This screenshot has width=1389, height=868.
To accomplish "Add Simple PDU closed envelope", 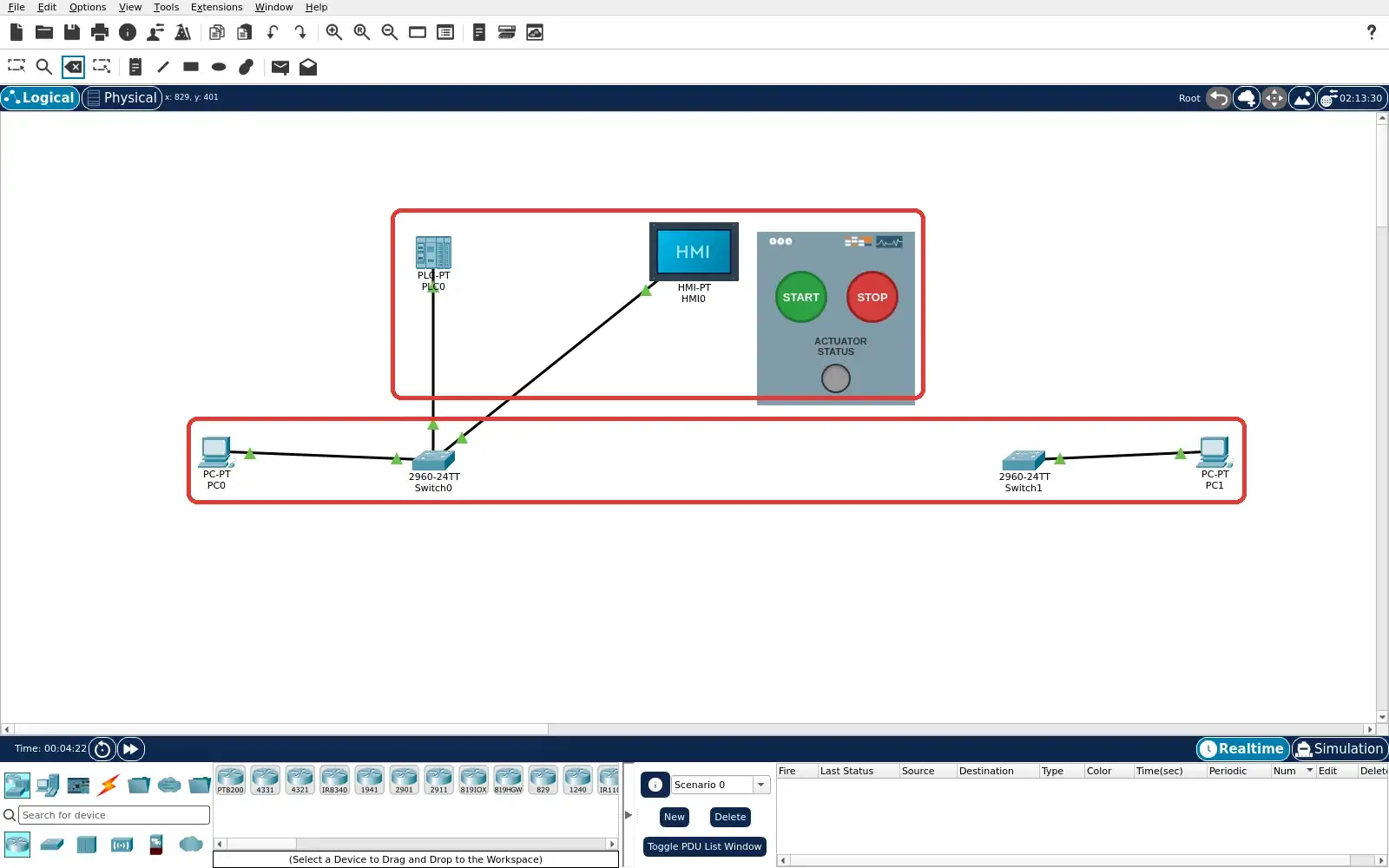I will click(280, 67).
